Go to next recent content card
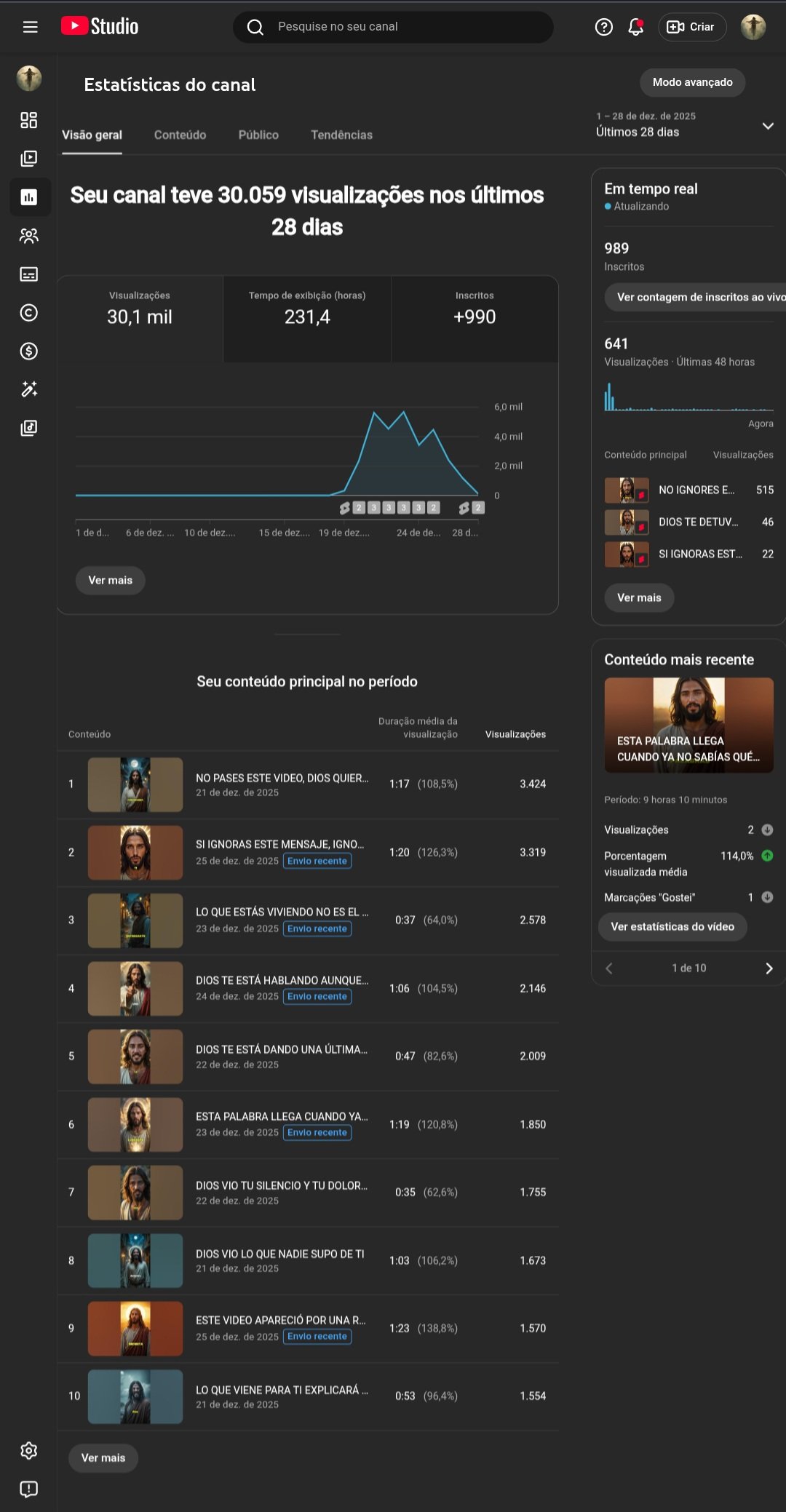786x1512 pixels. point(769,968)
